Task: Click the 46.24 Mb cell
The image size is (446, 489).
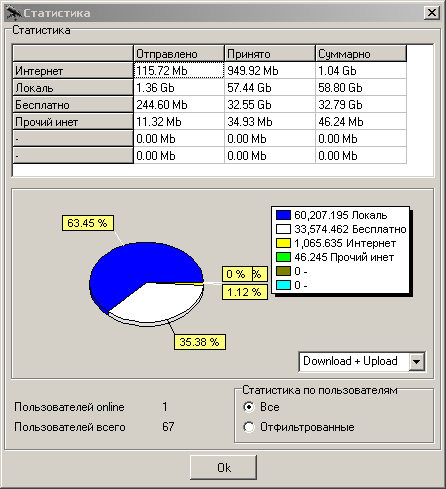Action: tap(361, 121)
